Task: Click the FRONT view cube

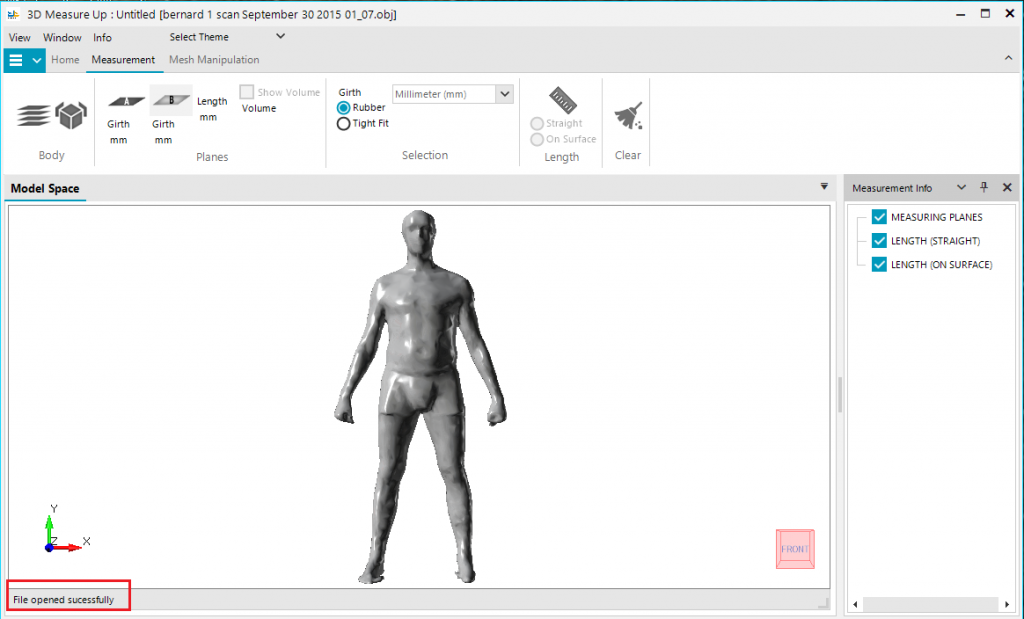Action: pyautogui.click(x=795, y=549)
